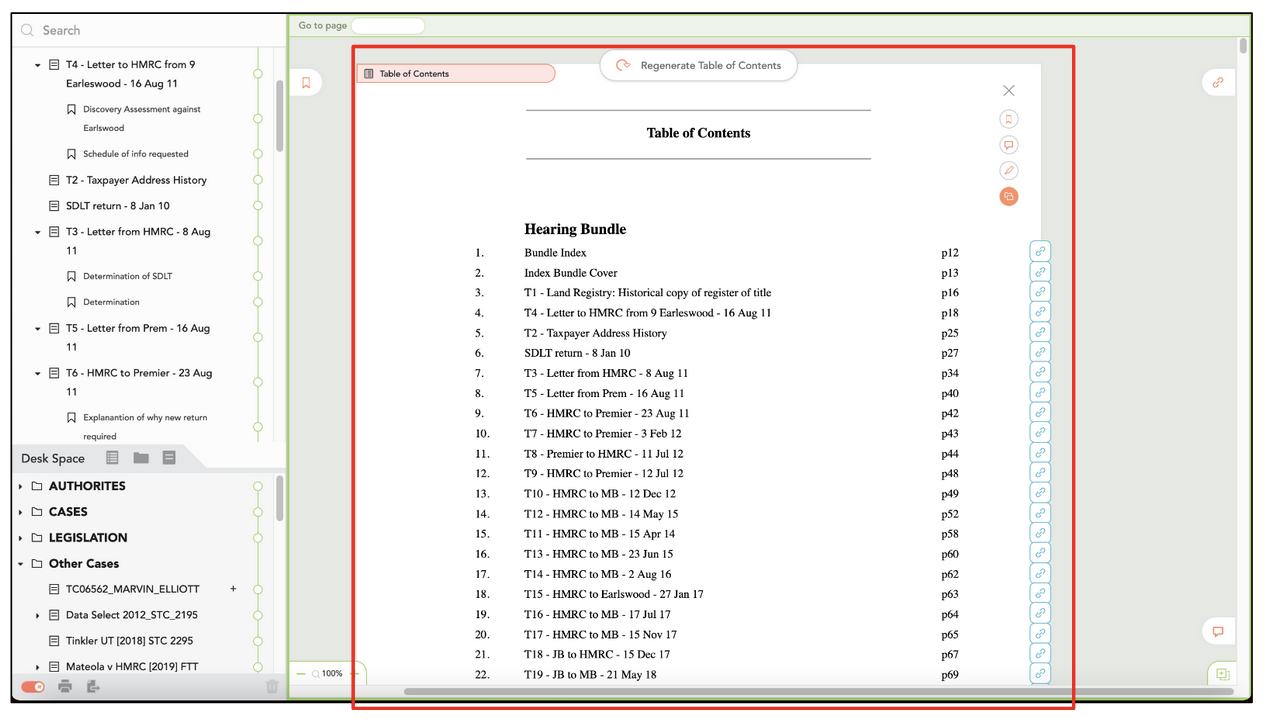Click the round bookmark icon on the page
Screen dimensions: 1270x724
(x=1008, y=119)
